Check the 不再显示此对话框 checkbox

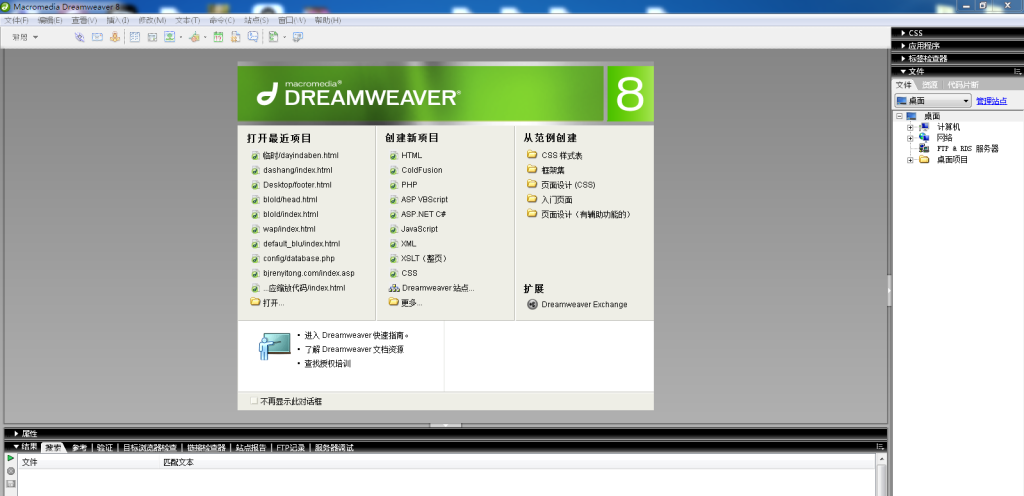click(x=254, y=401)
